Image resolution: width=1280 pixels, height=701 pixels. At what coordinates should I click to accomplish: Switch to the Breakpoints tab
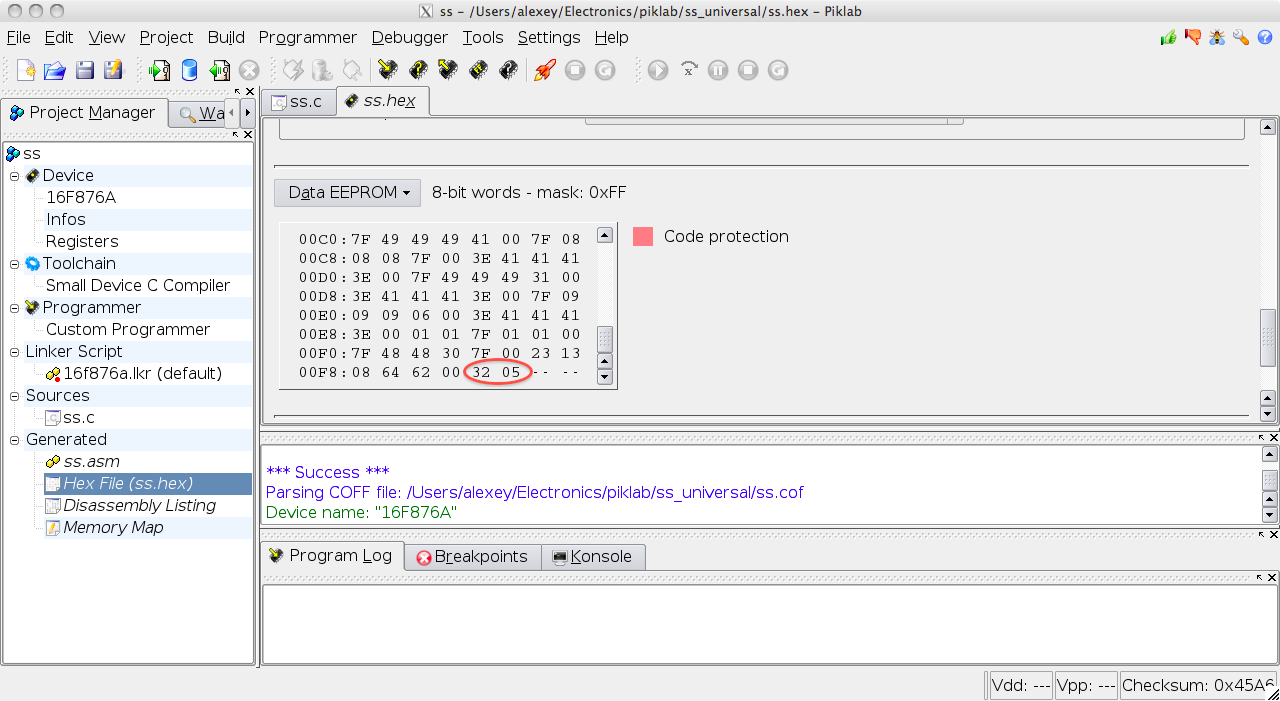click(x=472, y=557)
